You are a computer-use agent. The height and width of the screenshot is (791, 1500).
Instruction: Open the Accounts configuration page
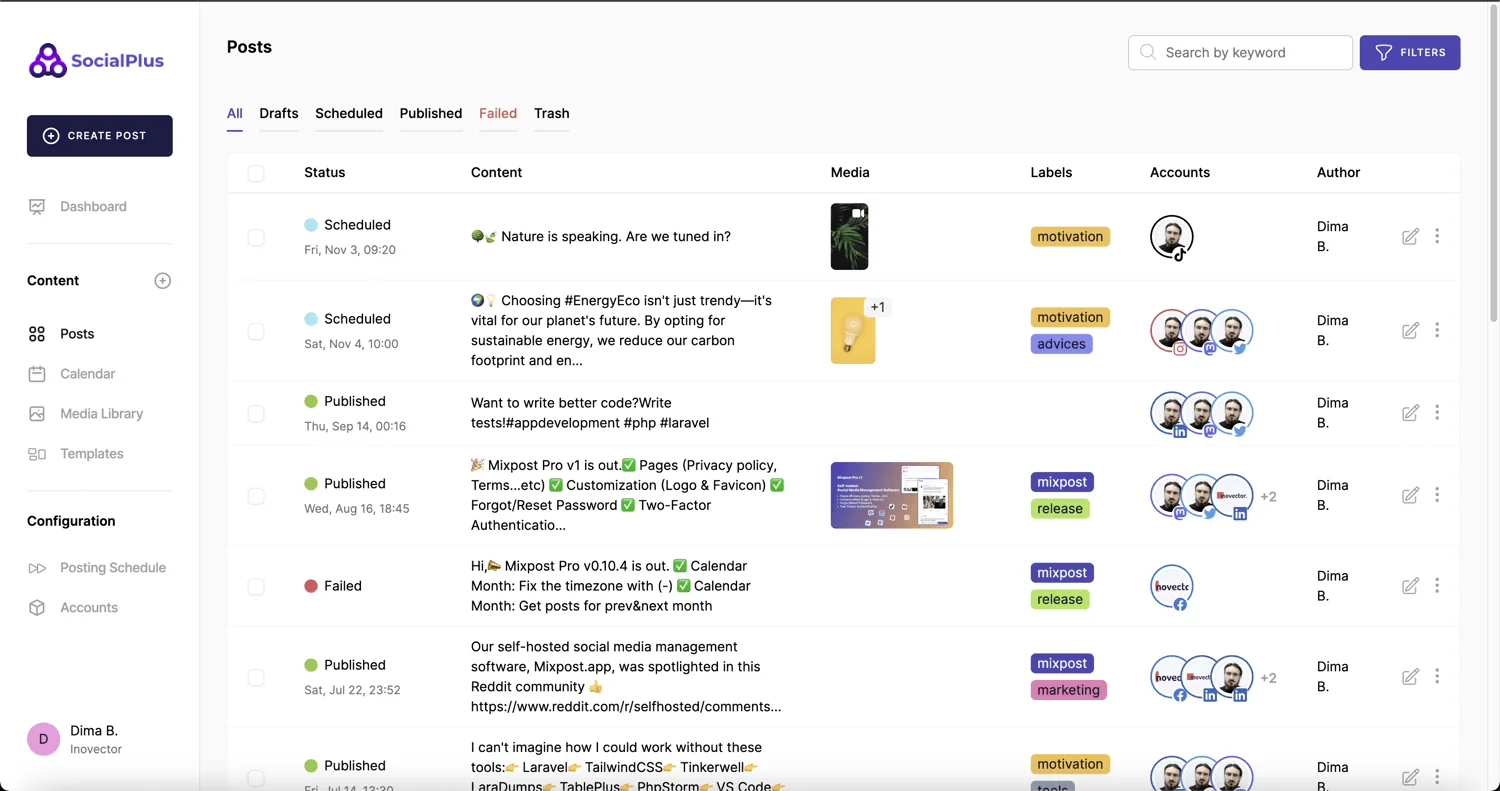pyautogui.click(x=89, y=607)
